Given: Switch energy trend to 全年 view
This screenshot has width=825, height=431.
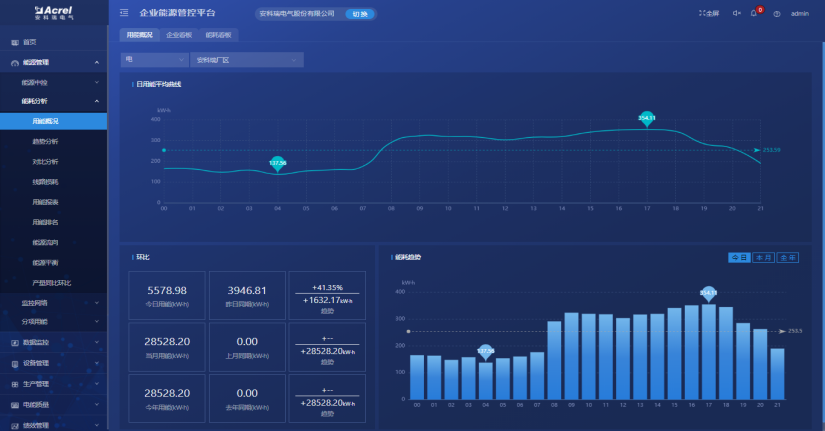Looking at the screenshot, I should tap(788, 258).
